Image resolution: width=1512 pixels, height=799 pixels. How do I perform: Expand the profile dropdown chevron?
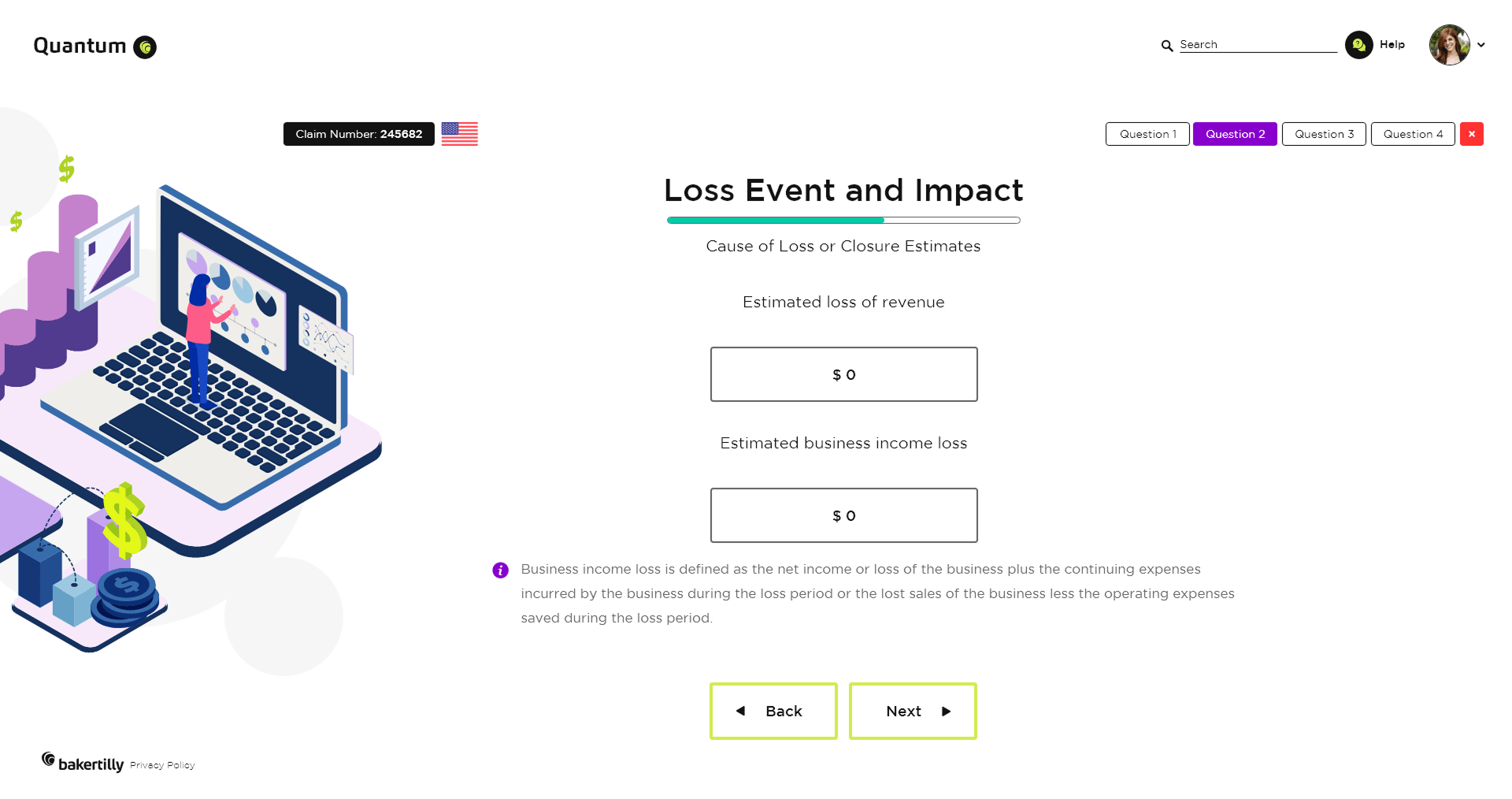pyautogui.click(x=1481, y=45)
